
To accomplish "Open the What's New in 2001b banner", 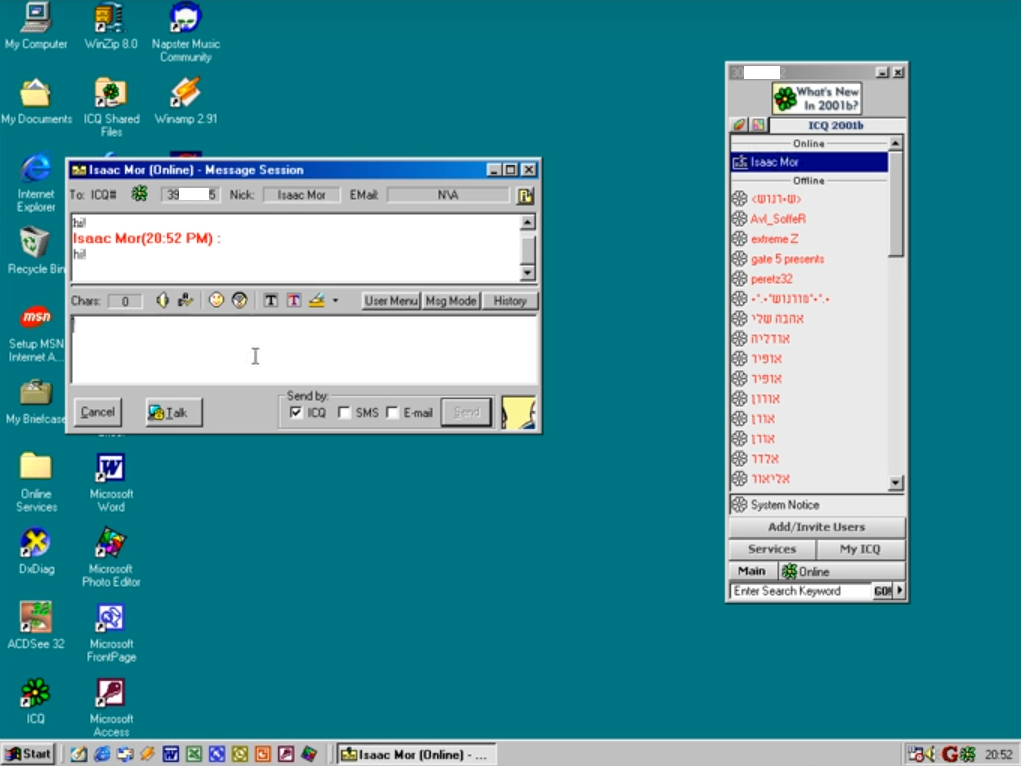I will (817, 98).
